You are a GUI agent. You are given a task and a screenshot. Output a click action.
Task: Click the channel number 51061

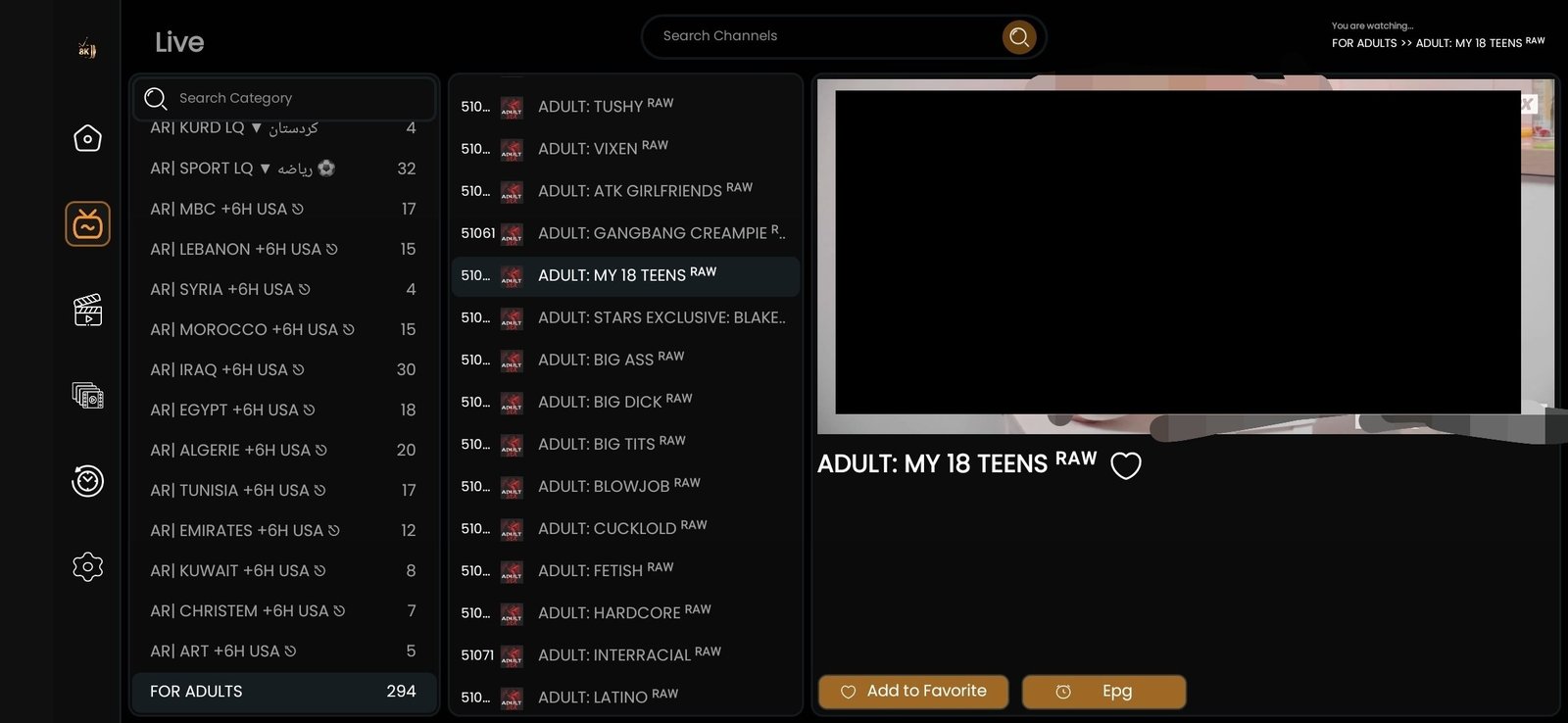point(478,233)
